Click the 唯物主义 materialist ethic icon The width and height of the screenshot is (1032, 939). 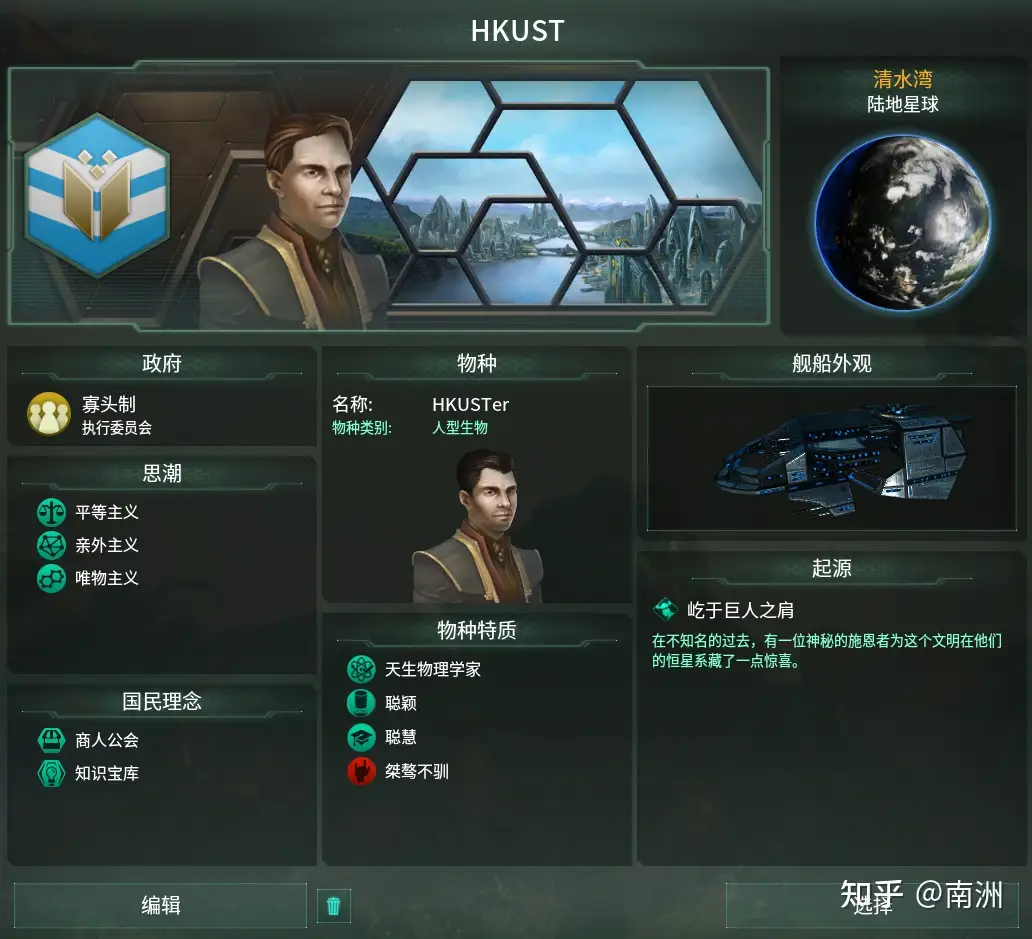[51, 578]
